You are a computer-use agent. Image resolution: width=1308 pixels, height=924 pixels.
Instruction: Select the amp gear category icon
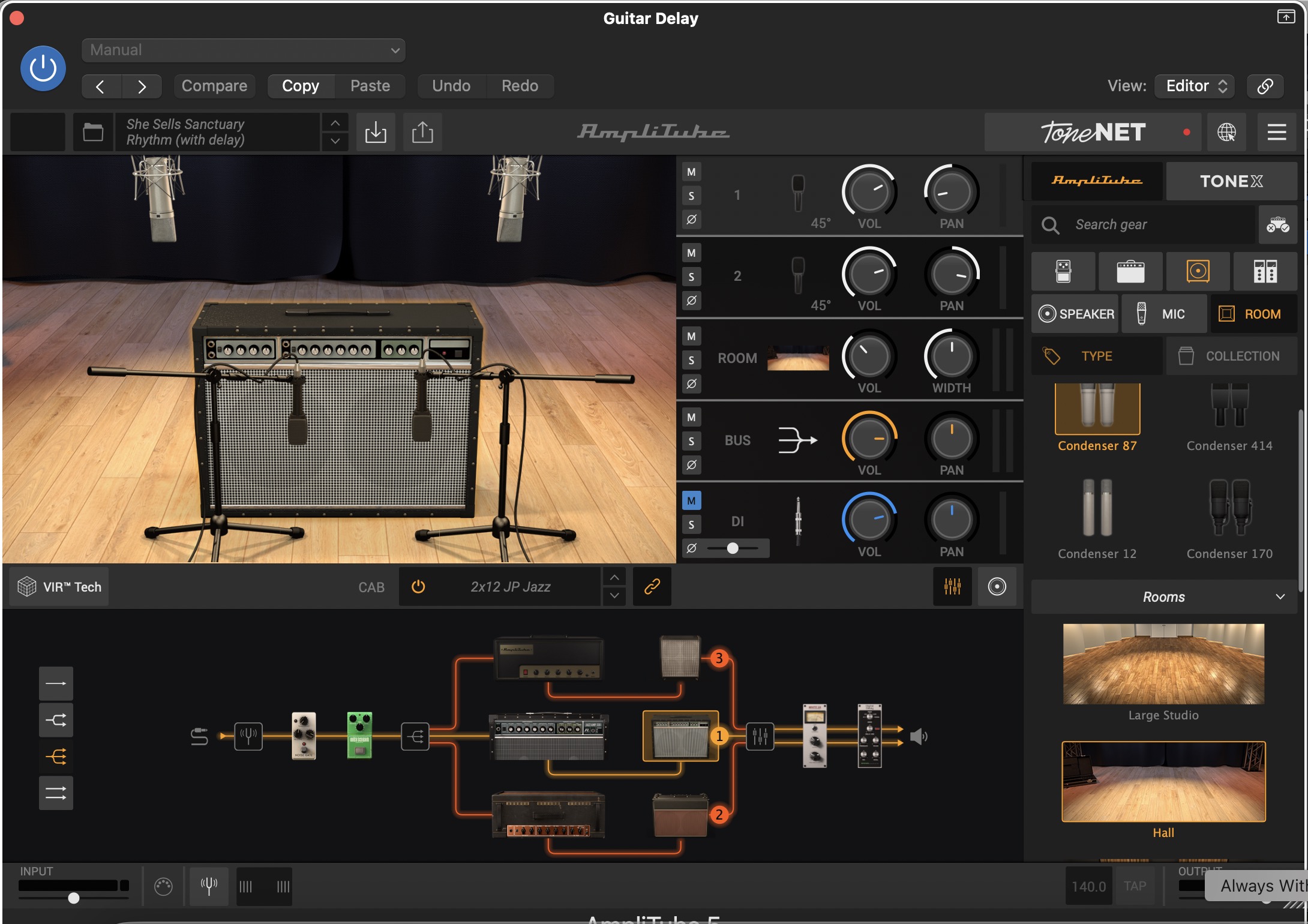pyautogui.click(x=1130, y=271)
